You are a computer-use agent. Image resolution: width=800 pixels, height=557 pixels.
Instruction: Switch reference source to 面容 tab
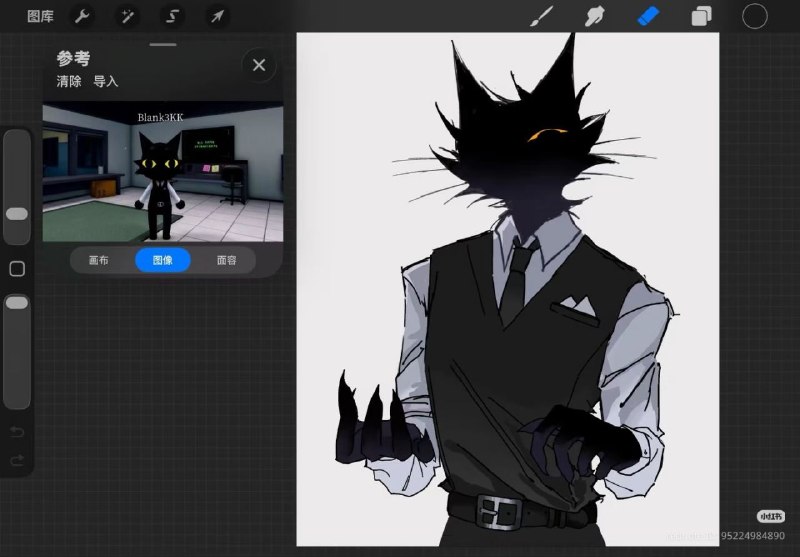[227, 260]
